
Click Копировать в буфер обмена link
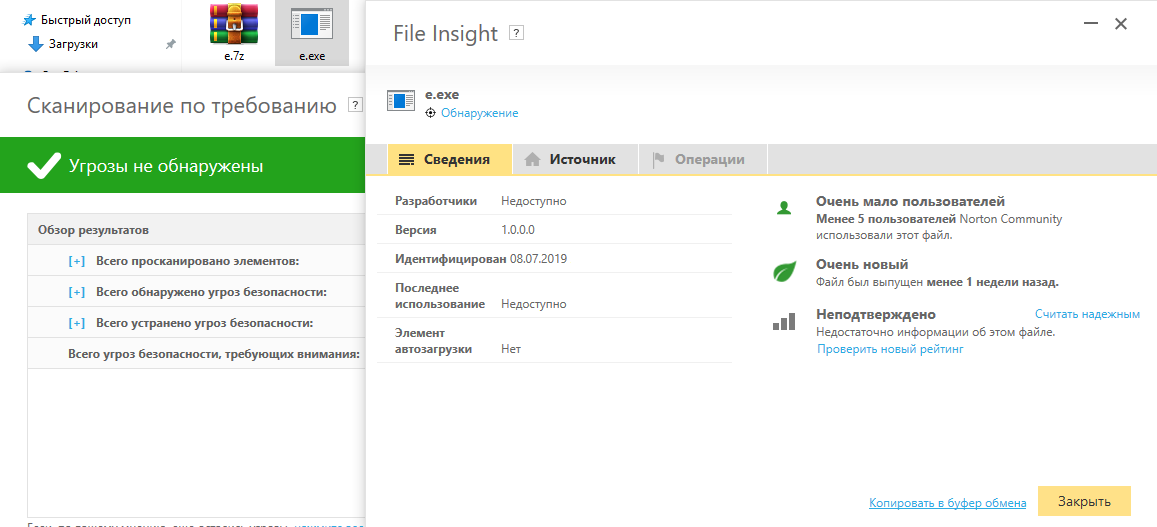click(x=947, y=503)
